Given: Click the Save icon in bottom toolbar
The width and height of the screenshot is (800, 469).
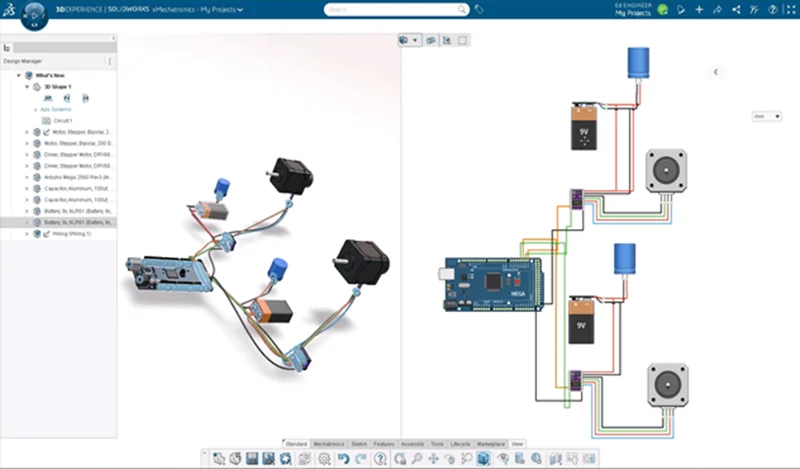Looking at the screenshot, I should (x=252, y=459).
